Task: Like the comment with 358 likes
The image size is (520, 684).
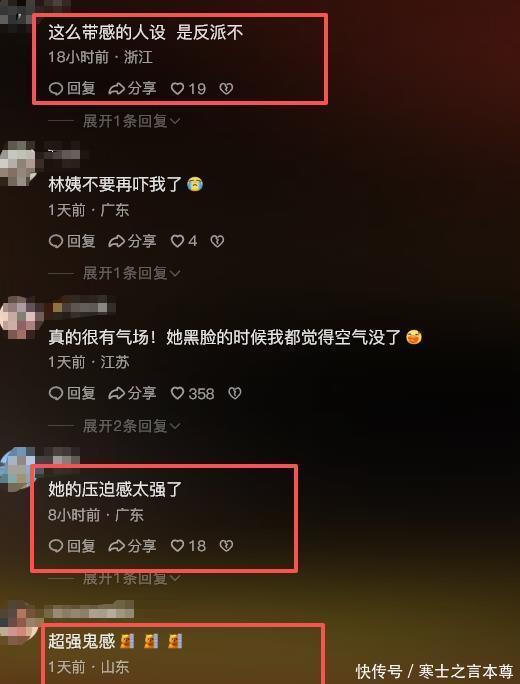Action: pos(192,393)
